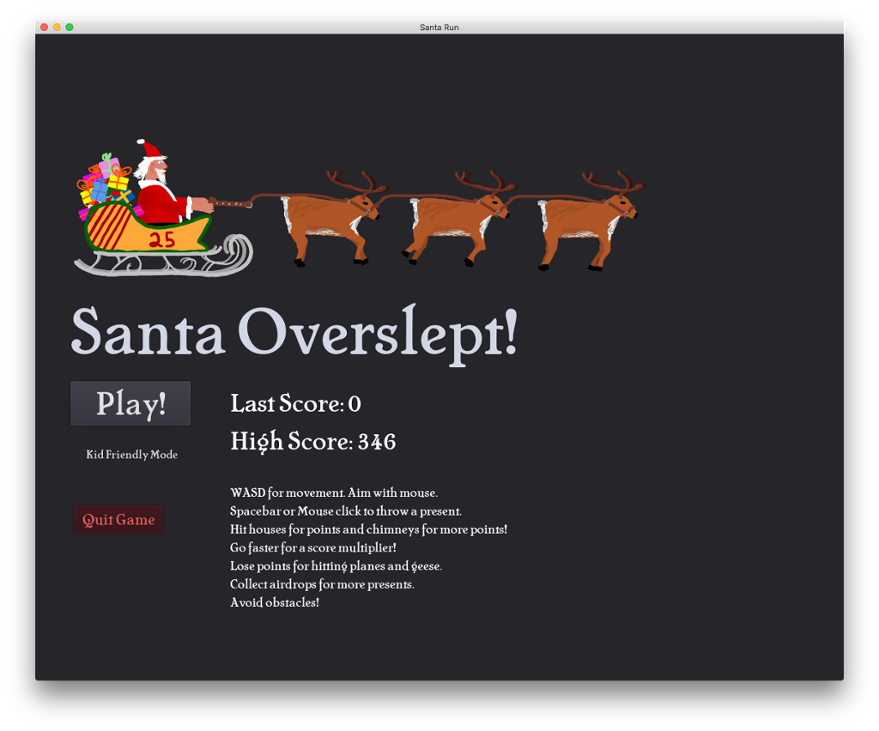879x731 pixels.
Task: Click the Avoid obstacles! instruction line
Action: pos(274,602)
